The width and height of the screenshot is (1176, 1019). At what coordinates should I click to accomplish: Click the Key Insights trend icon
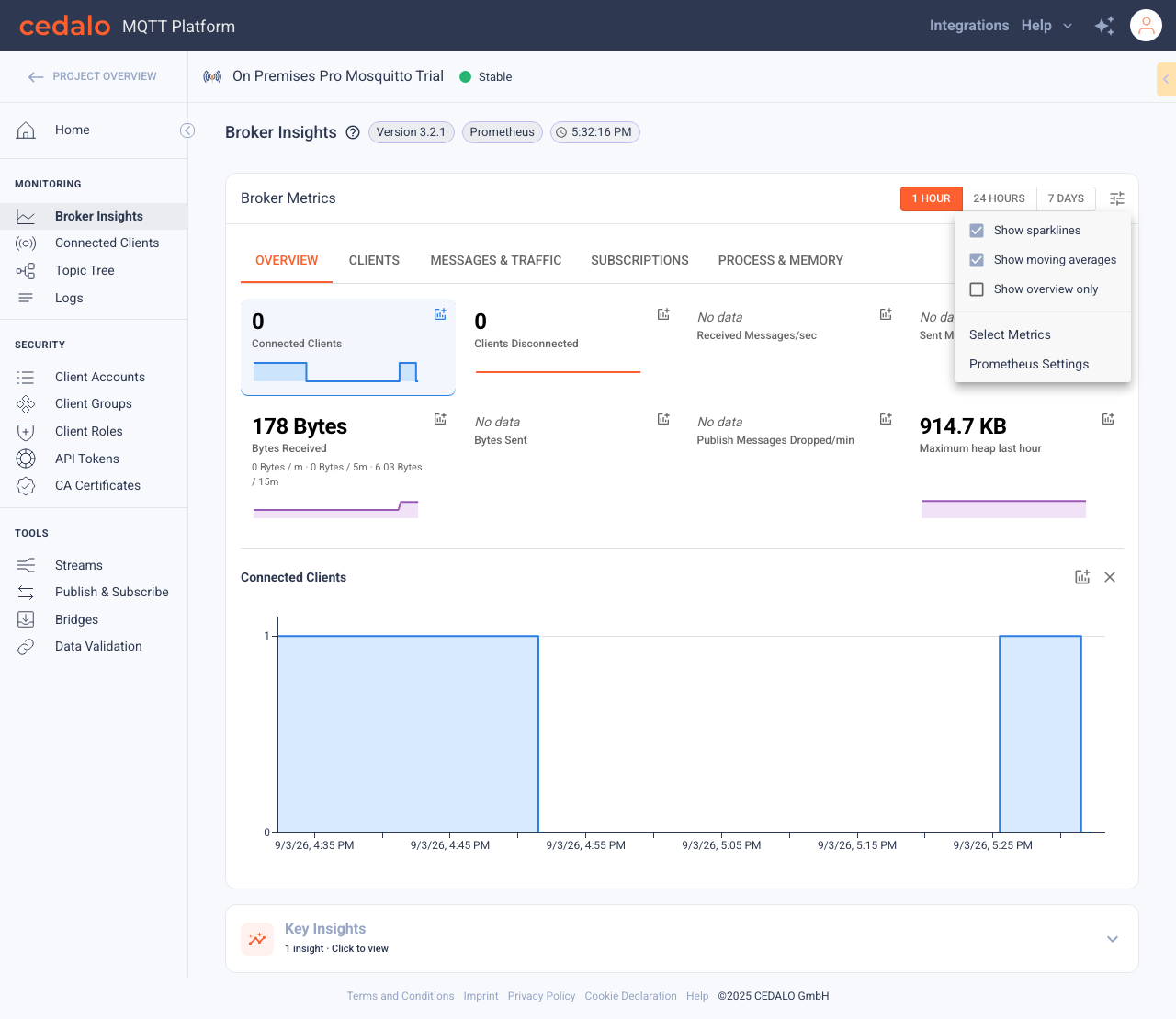click(x=257, y=939)
